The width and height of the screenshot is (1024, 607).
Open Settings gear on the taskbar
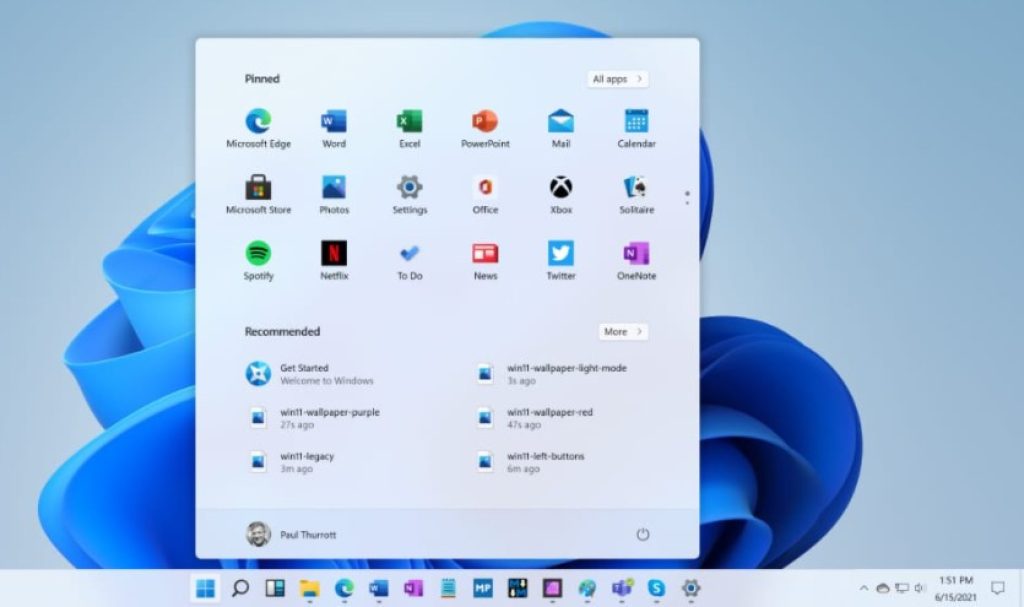(x=691, y=589)
